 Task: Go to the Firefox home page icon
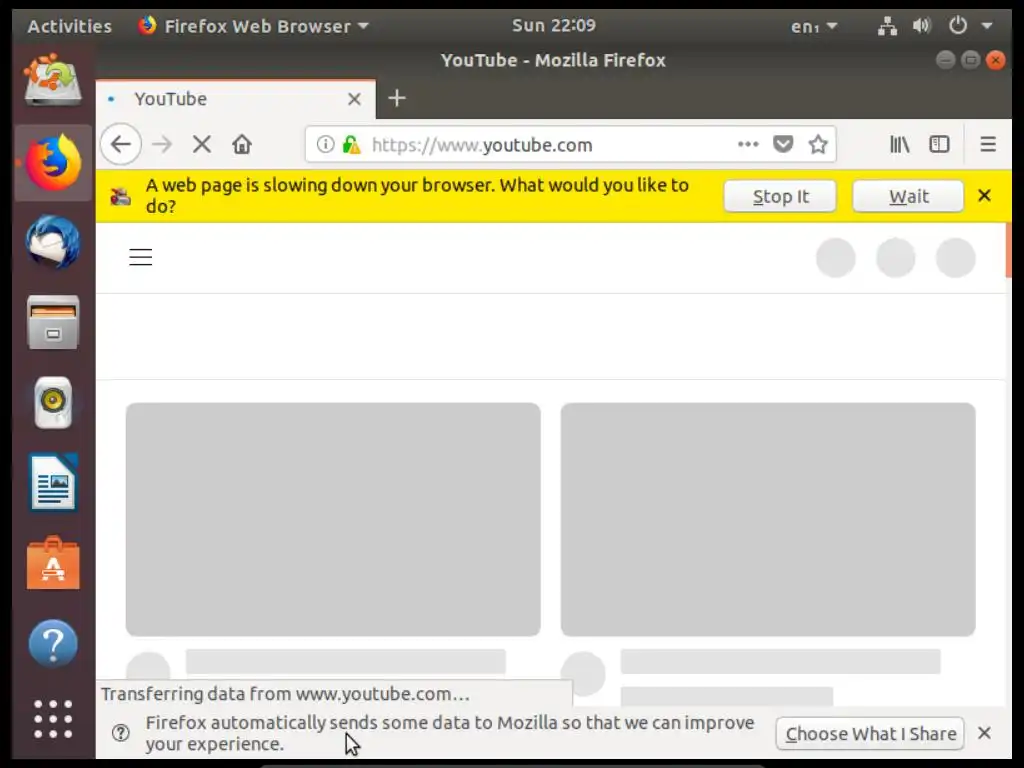(242, 144)
